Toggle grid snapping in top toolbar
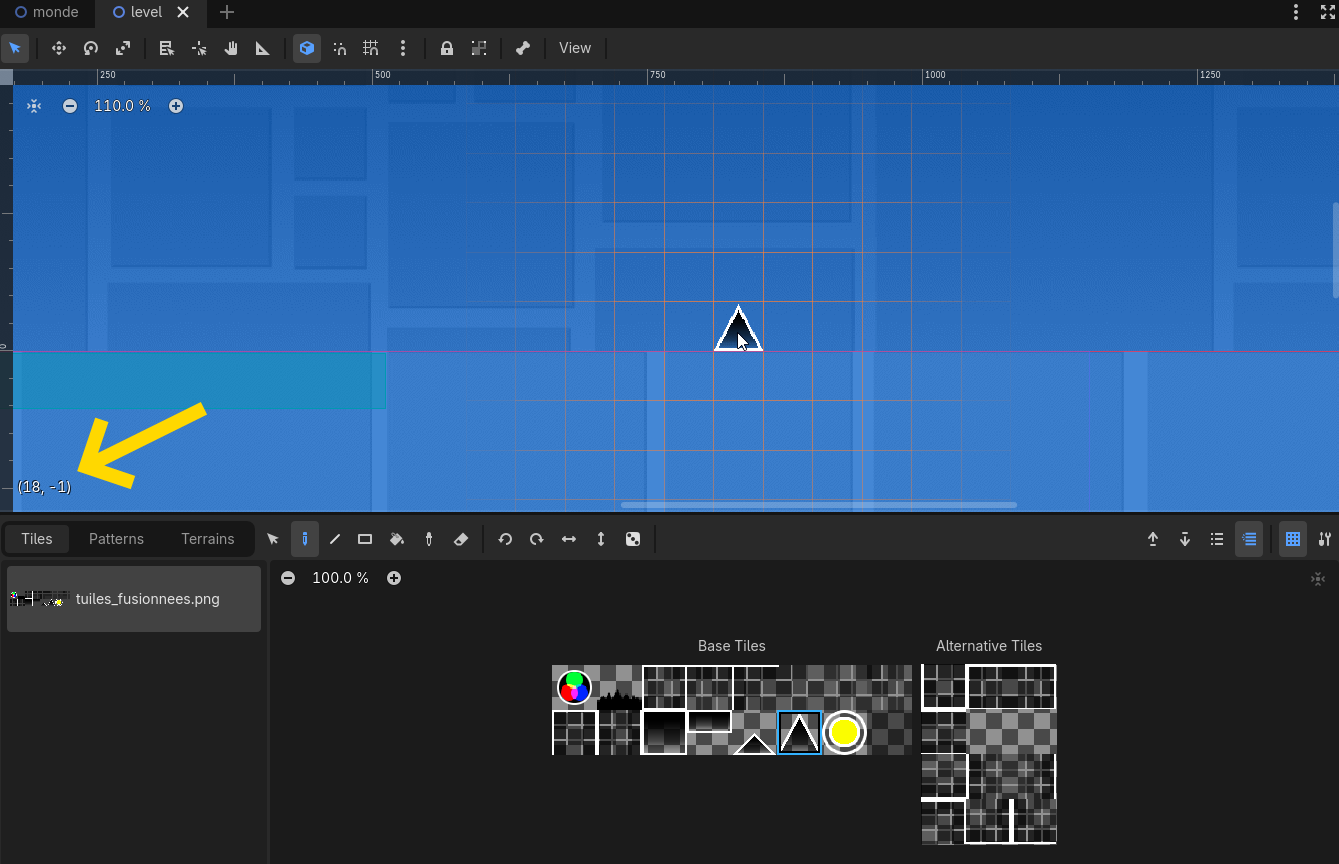 pos(371,48)
